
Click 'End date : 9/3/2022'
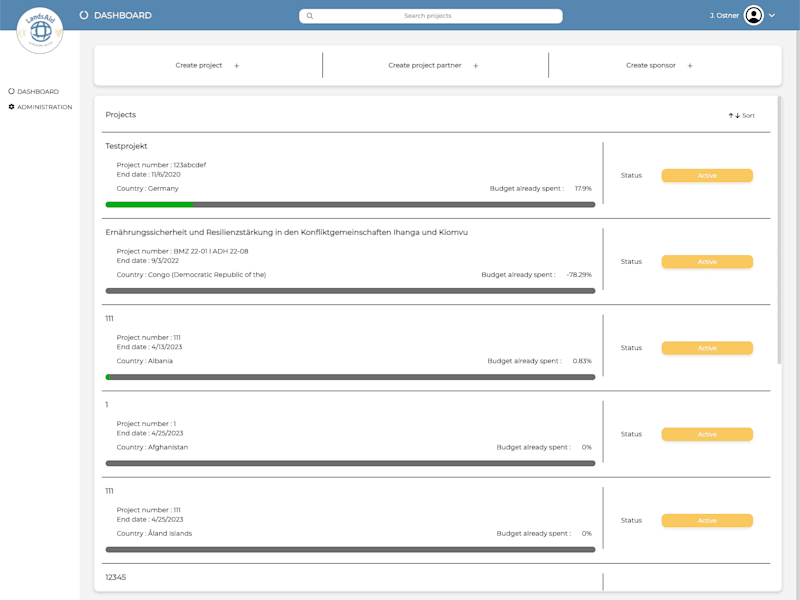147,261
